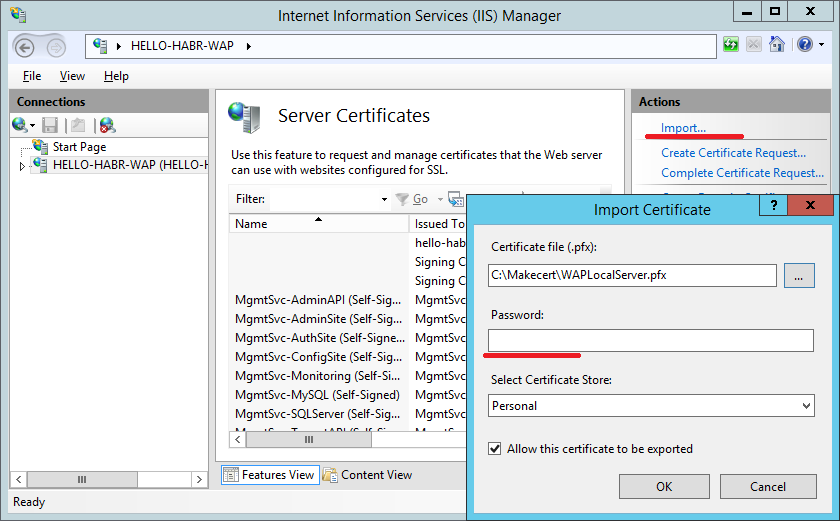Go to Home via house icon
840x521 pixels.
click(777, 45)
